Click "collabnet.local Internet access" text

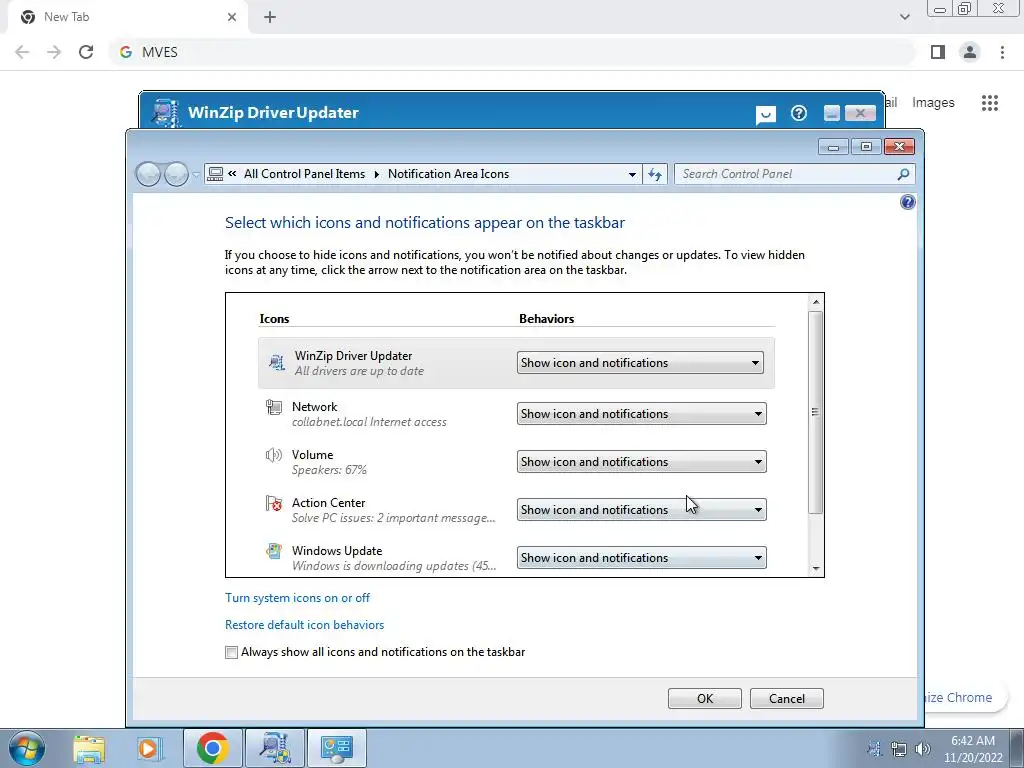[x=369, y=423]
